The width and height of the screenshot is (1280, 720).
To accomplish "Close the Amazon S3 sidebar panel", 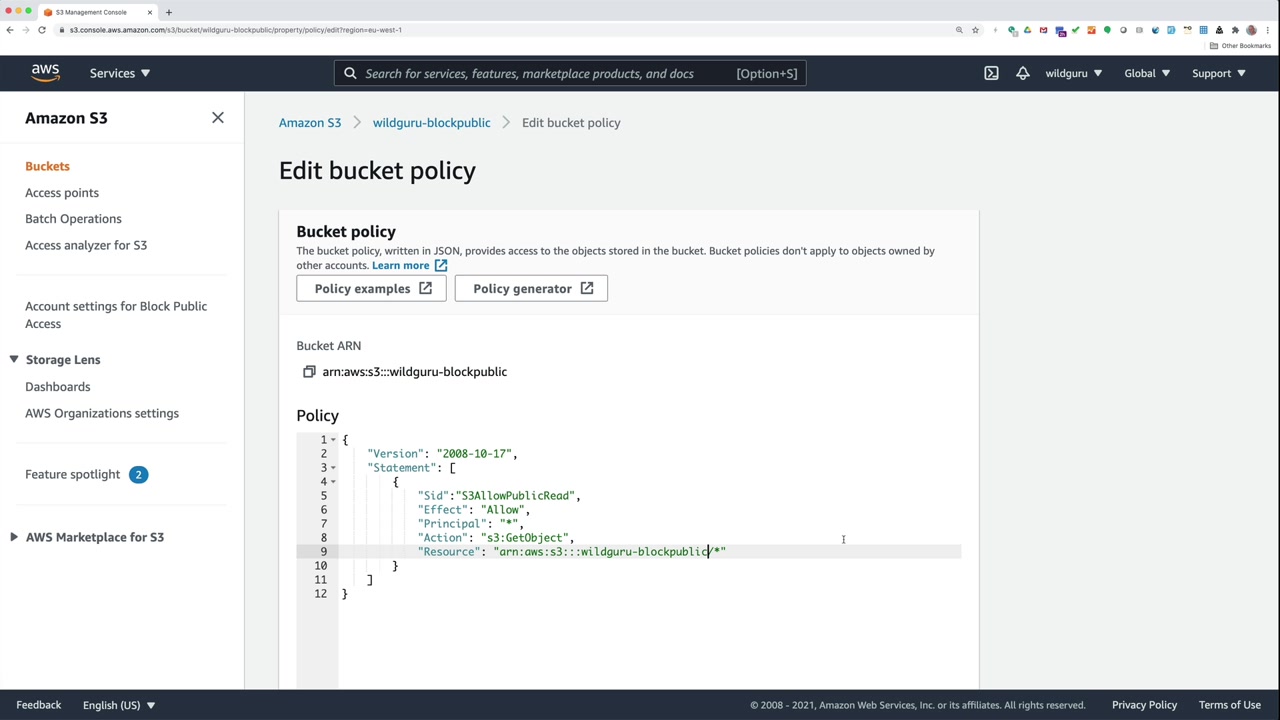I will pos(218,118).
